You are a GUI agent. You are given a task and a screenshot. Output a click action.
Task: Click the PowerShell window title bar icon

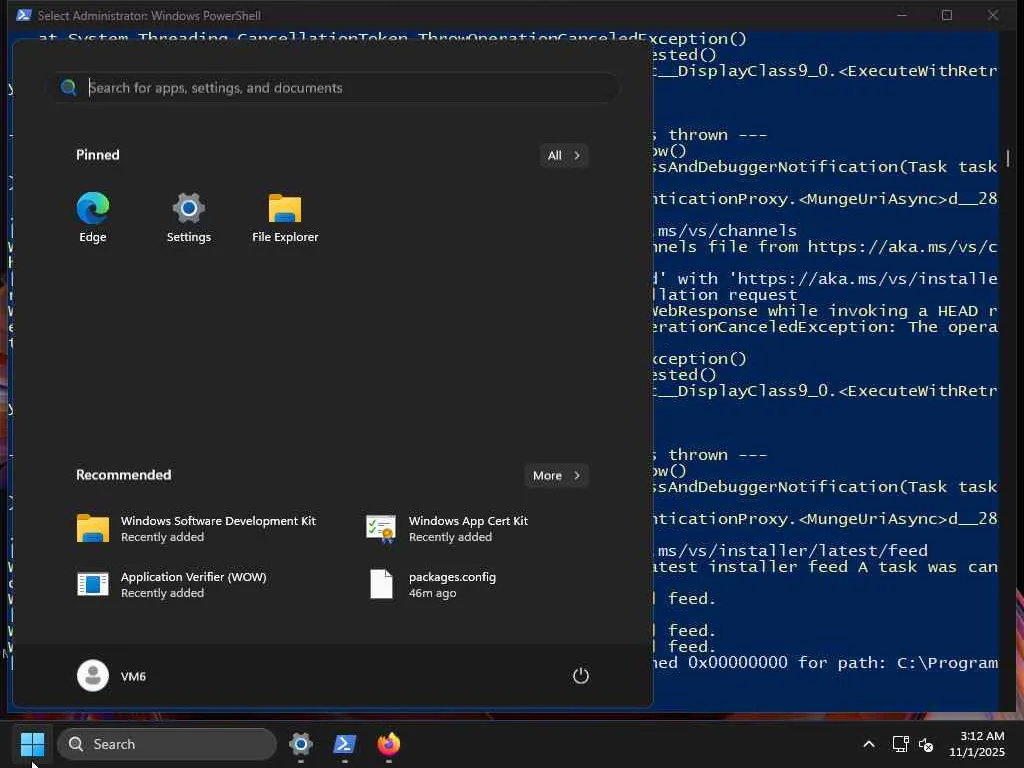[24, 15]
